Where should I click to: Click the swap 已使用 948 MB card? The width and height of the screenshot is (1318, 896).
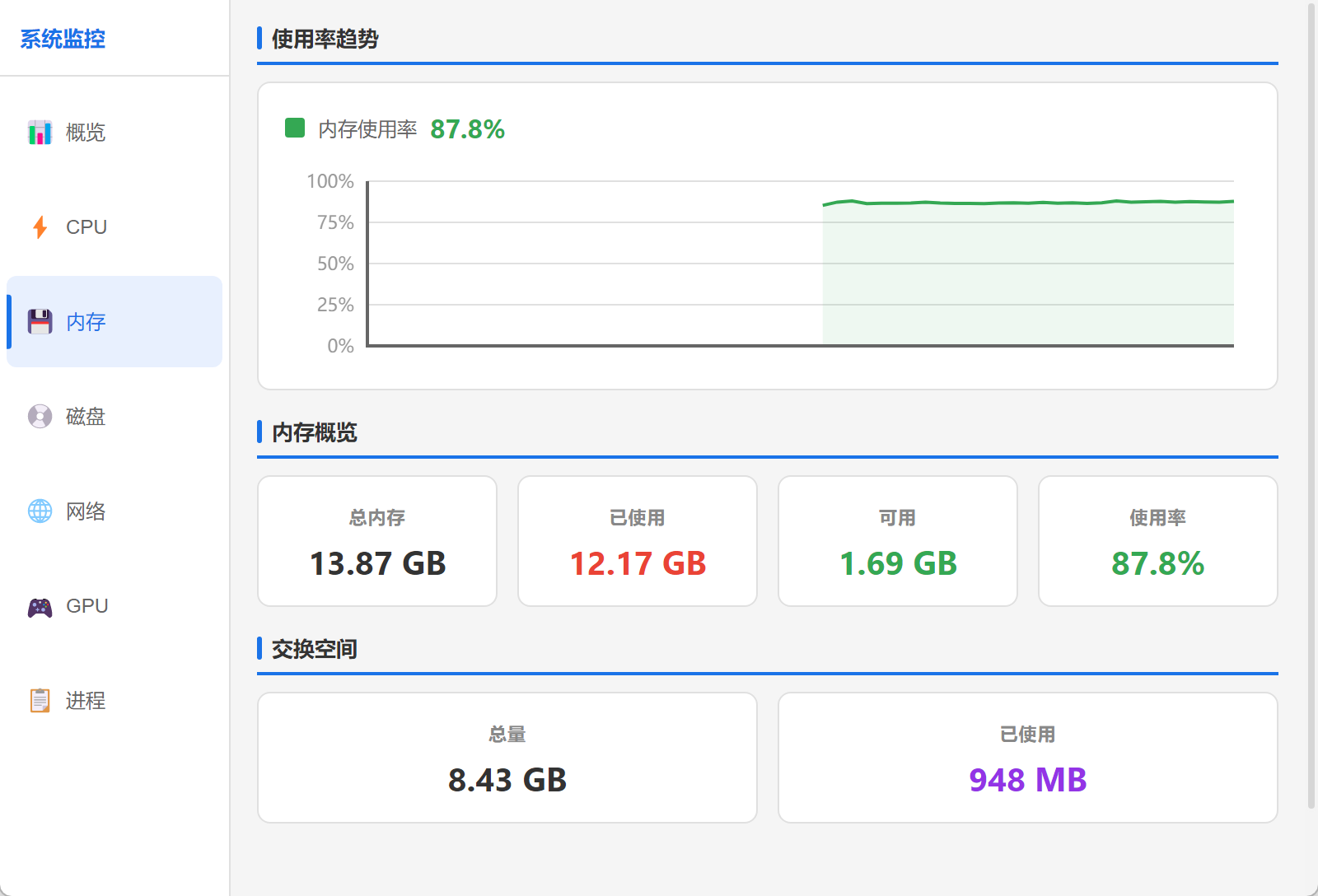[1028, 758]
